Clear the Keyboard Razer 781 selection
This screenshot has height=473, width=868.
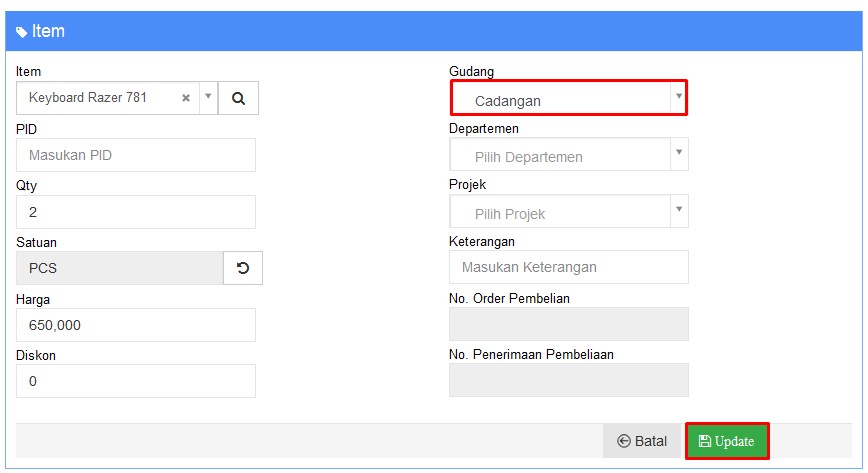(186, 98)
